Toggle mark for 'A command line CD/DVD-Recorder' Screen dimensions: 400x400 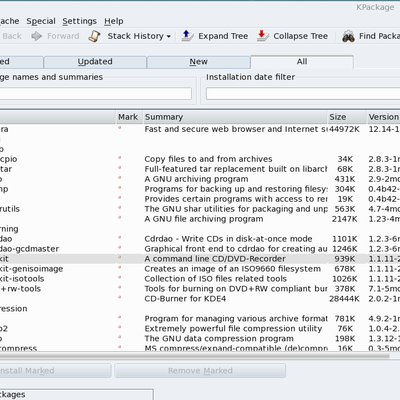119,258
